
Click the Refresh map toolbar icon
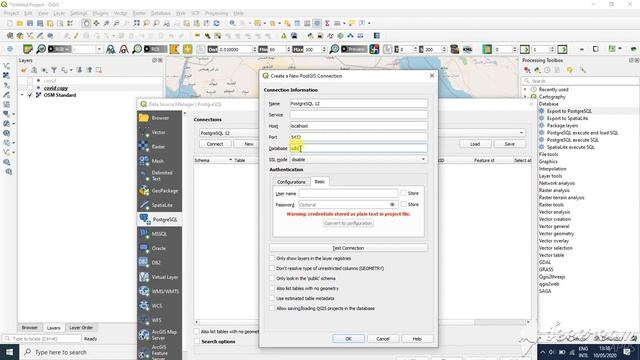[x=216, y=23]
